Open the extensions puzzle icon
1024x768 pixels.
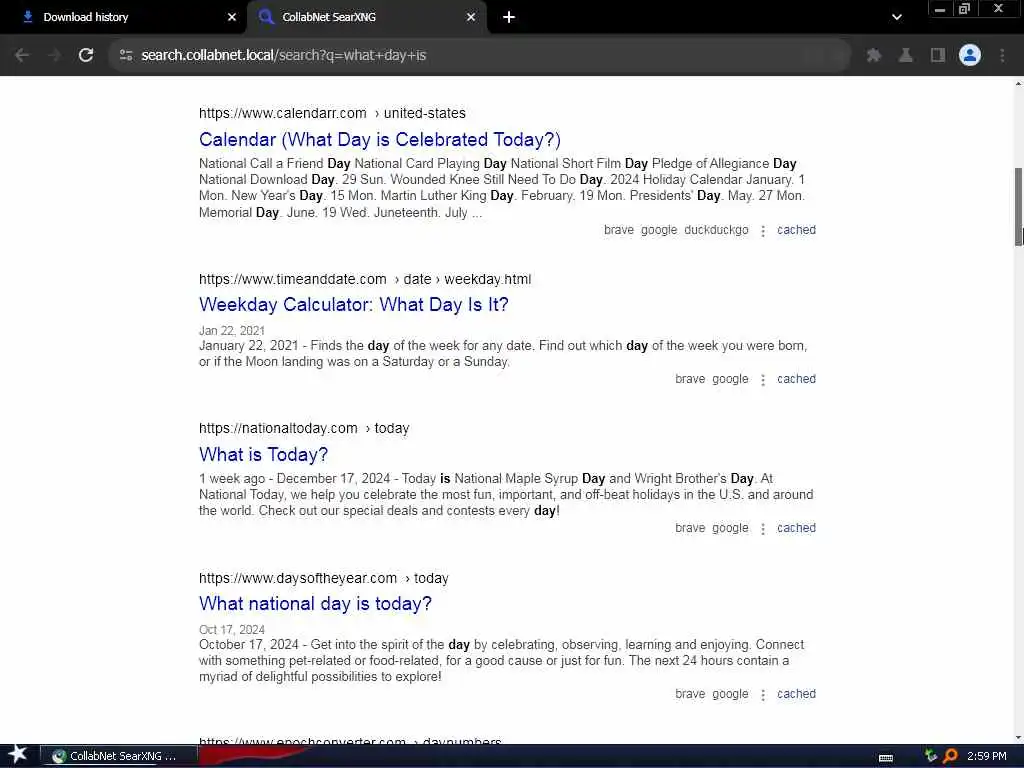874,56
